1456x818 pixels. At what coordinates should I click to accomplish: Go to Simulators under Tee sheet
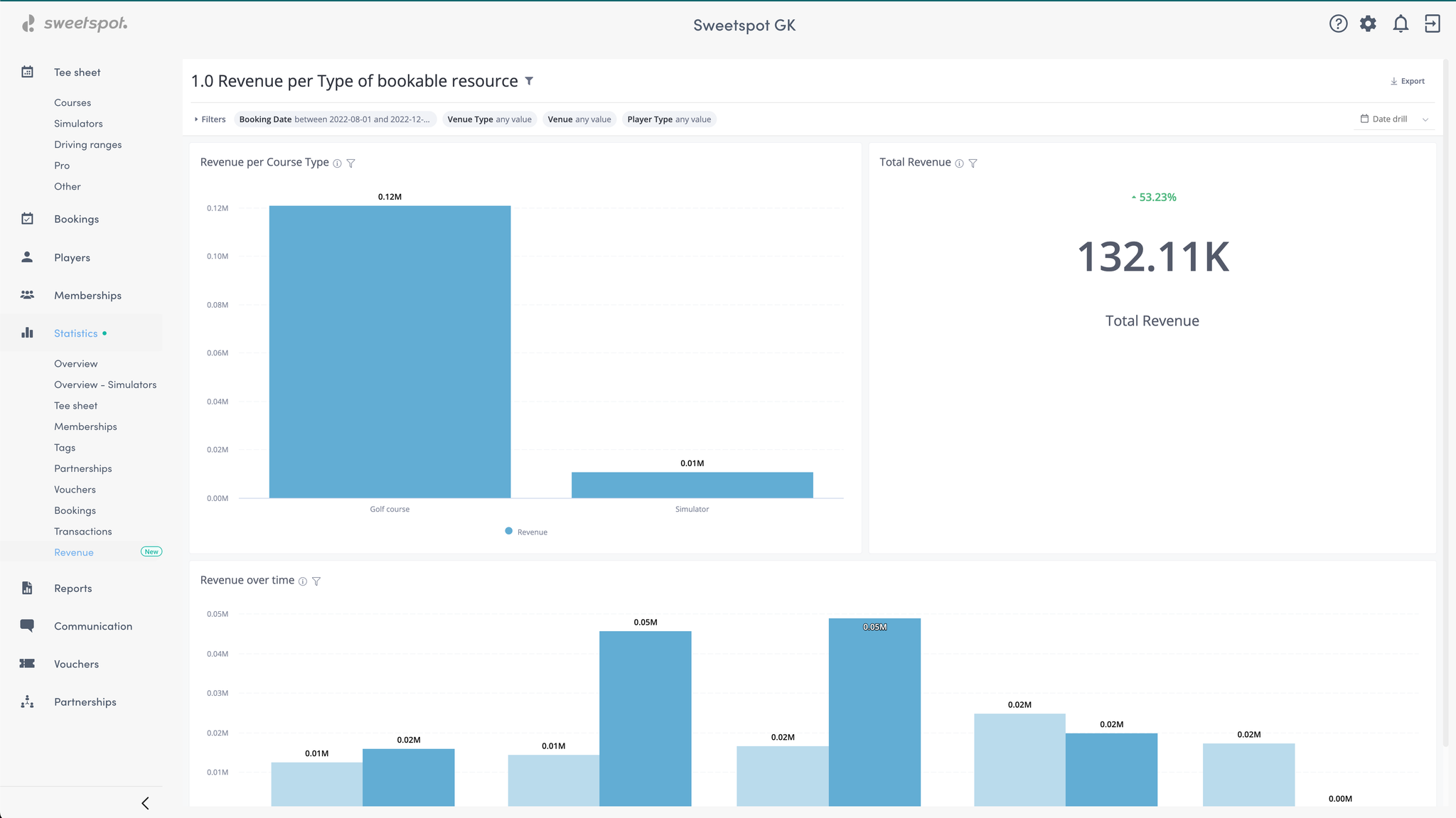point(78,123)
